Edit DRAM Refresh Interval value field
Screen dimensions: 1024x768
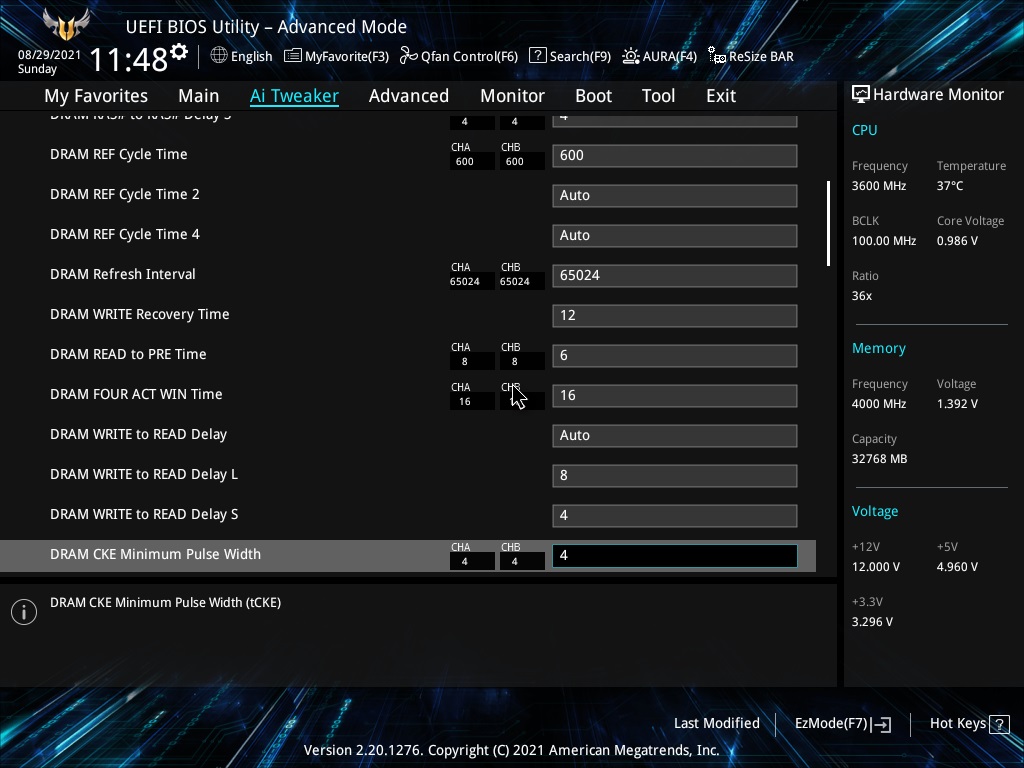(675, 276)
